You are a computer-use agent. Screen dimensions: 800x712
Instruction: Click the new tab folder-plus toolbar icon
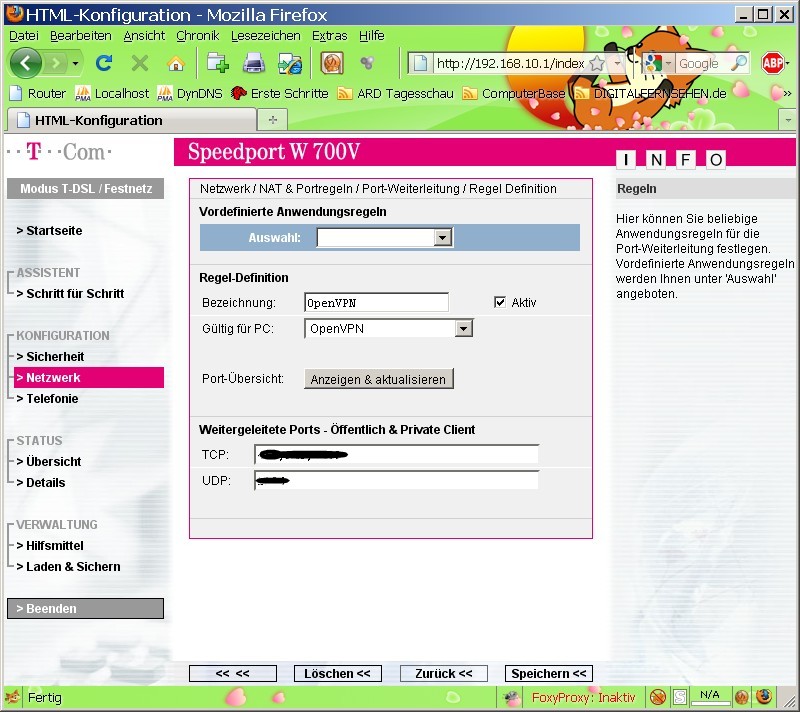[218, 63]
